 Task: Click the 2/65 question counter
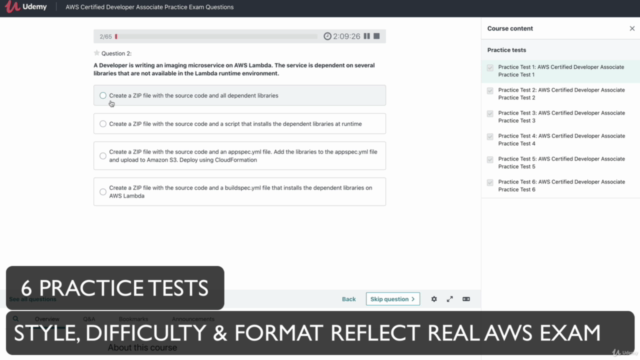pos(105,37)
